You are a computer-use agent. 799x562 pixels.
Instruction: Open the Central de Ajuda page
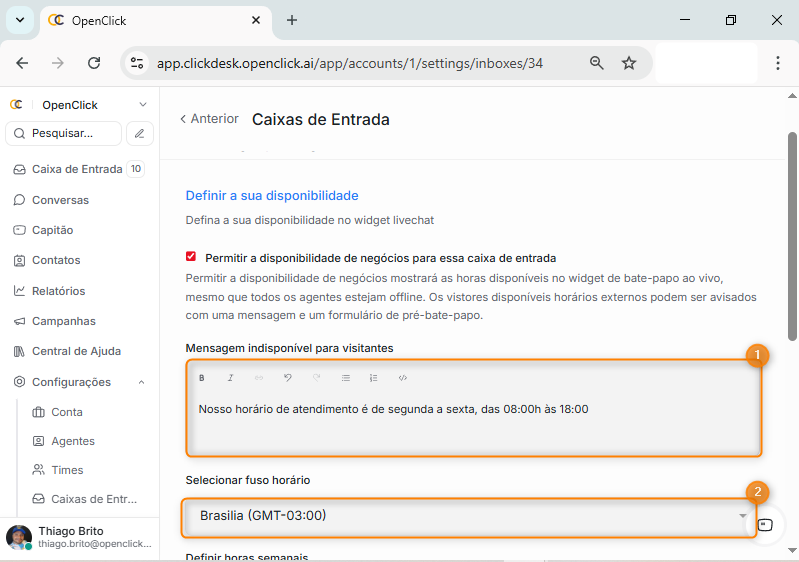tap(76, 351)
